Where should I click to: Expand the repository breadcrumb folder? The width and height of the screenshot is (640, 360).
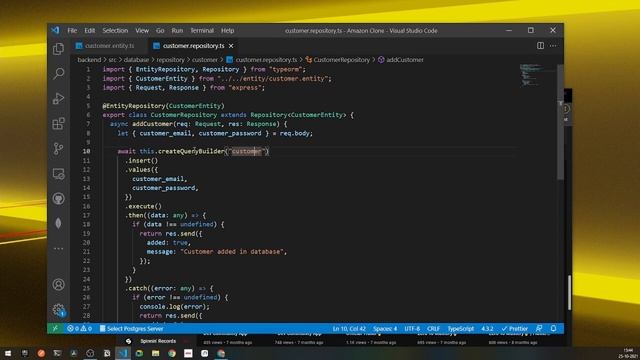click(171, 60)
